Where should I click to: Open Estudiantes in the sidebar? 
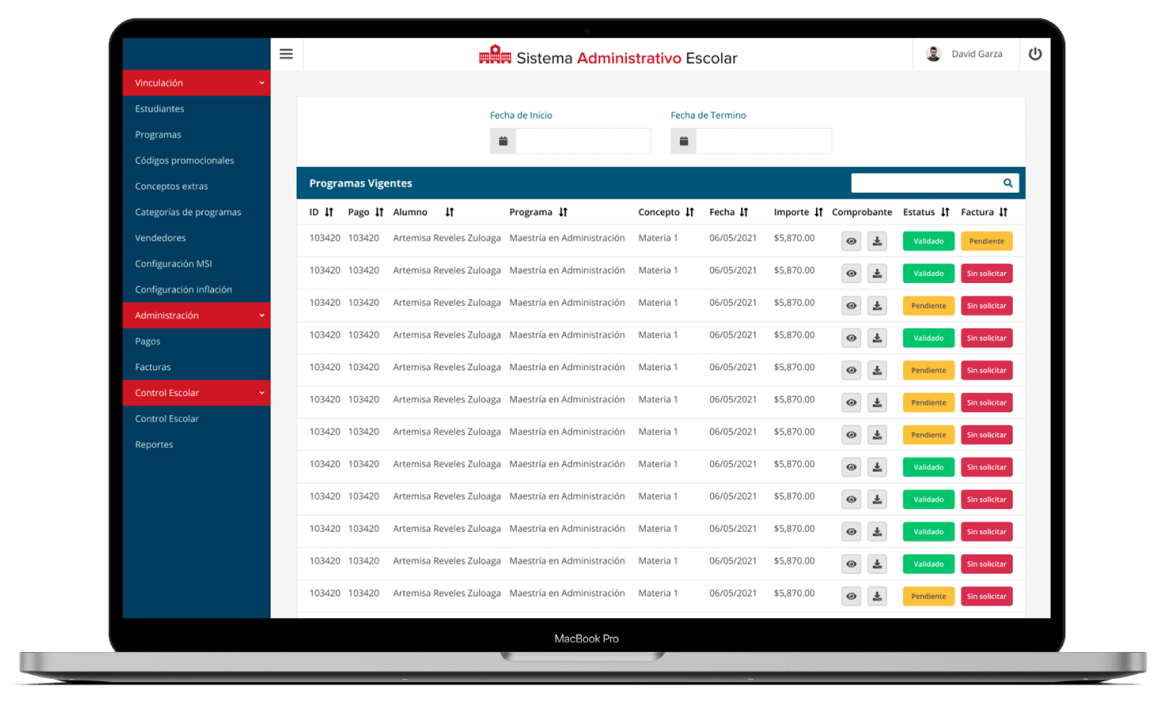click(160, 109)
